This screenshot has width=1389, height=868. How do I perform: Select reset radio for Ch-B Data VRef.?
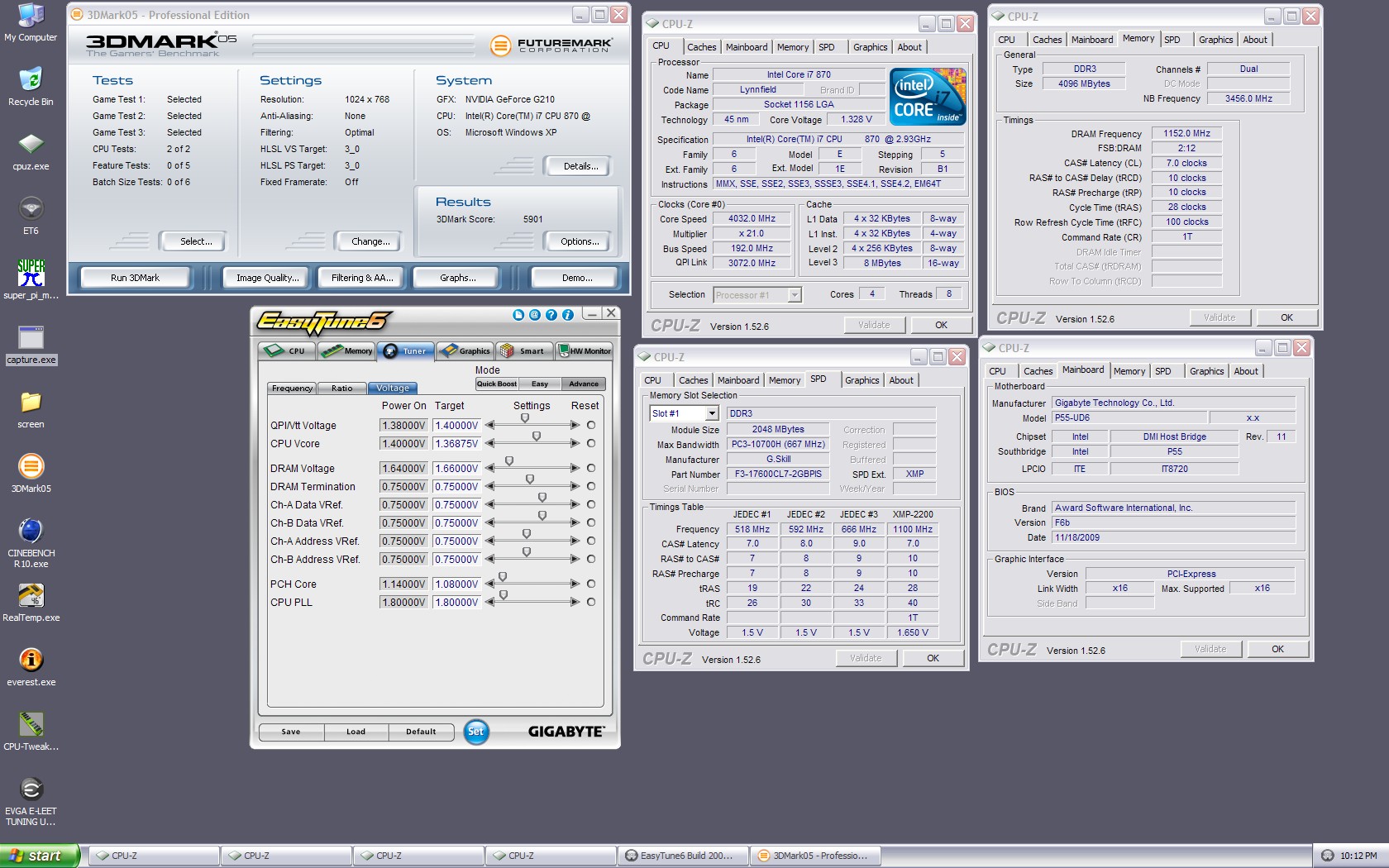coord(591,522)
